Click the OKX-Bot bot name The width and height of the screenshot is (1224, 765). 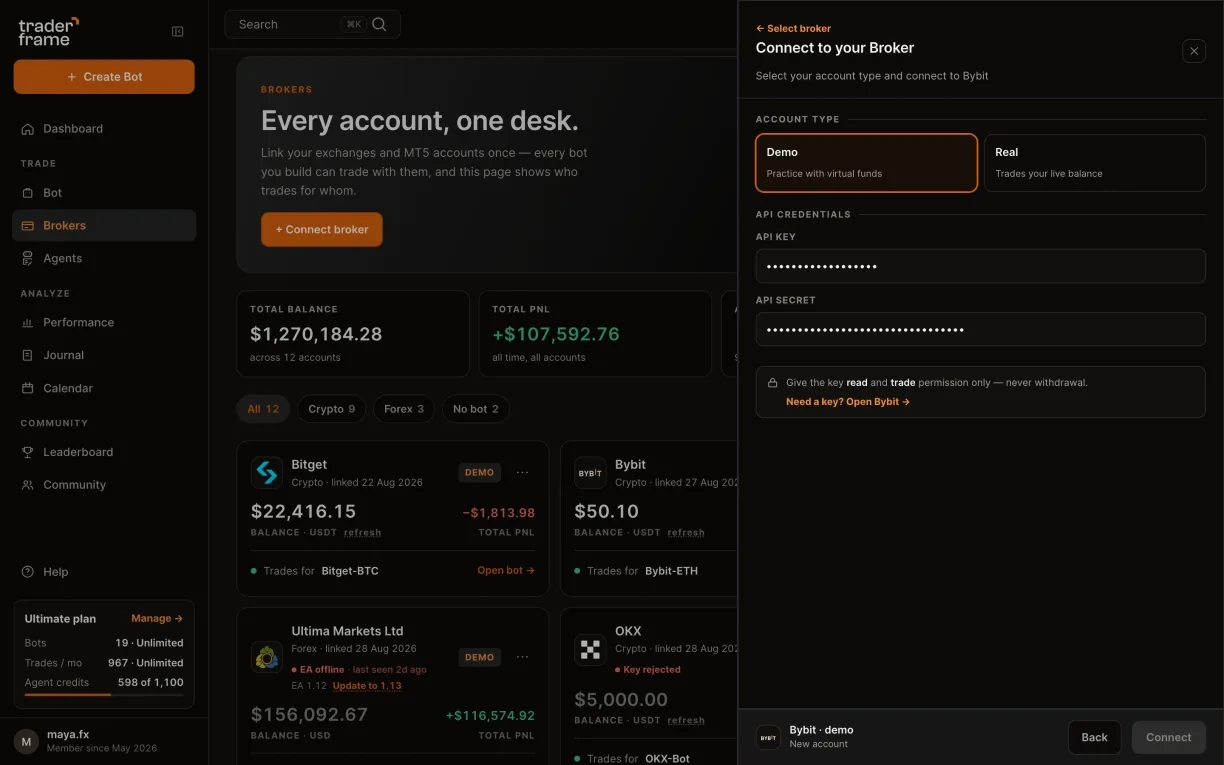668,759
